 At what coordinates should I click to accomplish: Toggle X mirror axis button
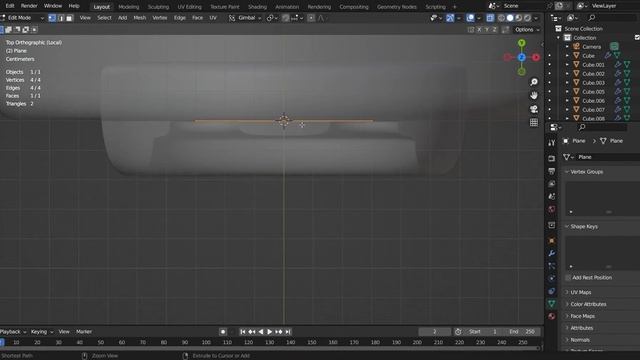[479, 29]
